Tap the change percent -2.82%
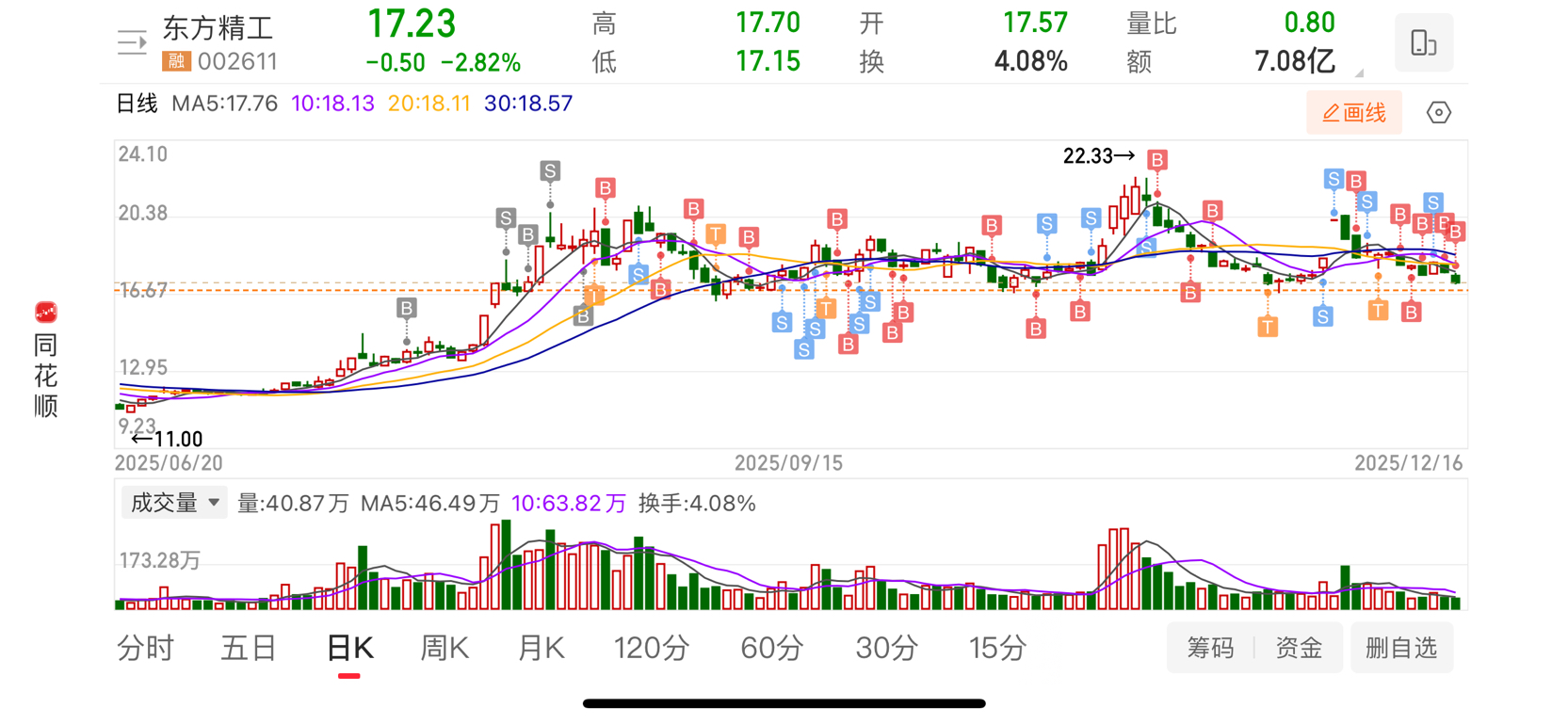 [x=481, y=63]
